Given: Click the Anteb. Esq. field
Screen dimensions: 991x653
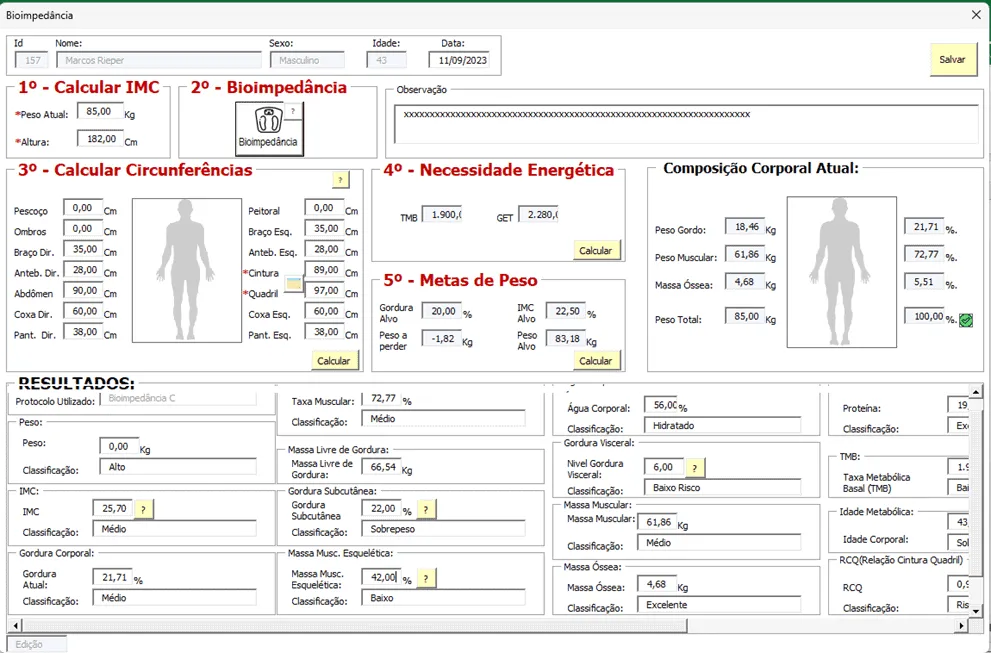Looking at the screenshot, I should tap(324, 249).
